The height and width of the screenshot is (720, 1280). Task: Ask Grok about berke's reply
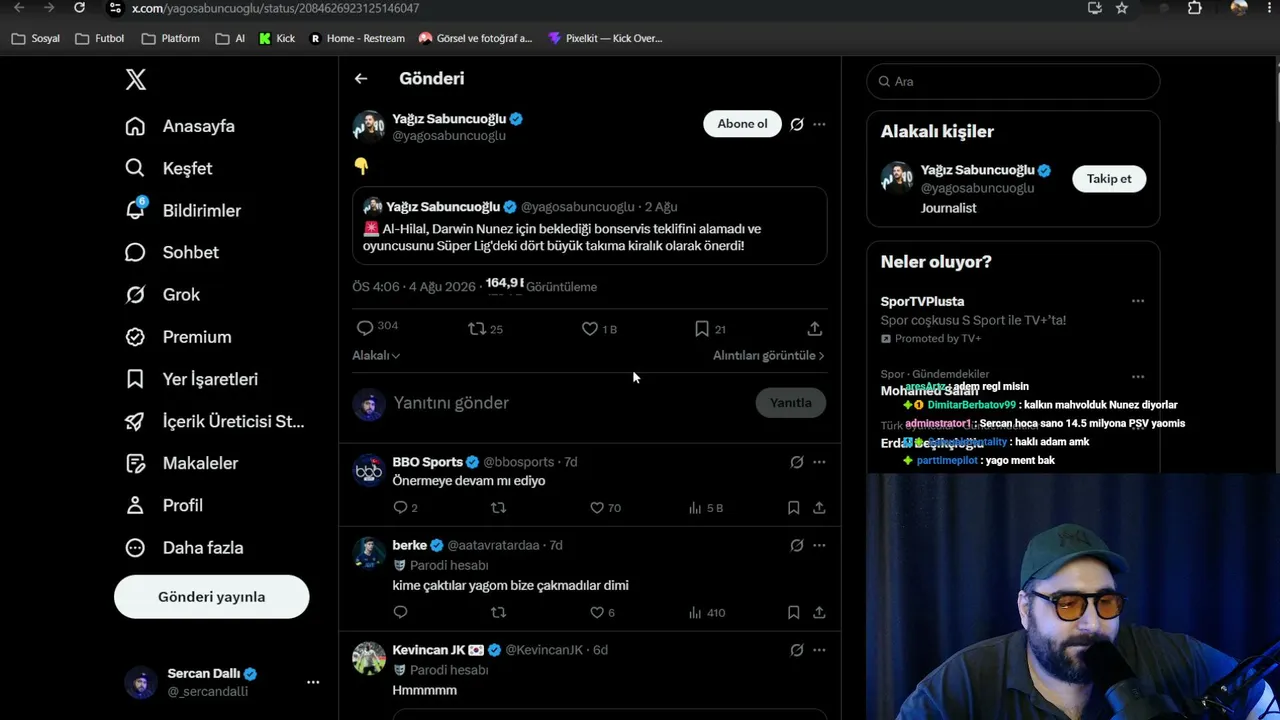tap(797, 546)
